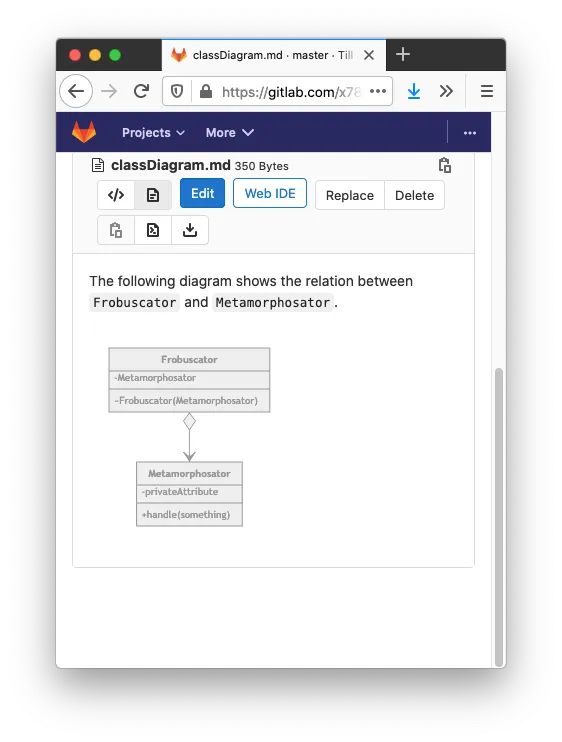Image resolution: width=562 pixels, height=742 pixels.
Task: Click the blue Edit button
Action: click(x=202, y=193)
